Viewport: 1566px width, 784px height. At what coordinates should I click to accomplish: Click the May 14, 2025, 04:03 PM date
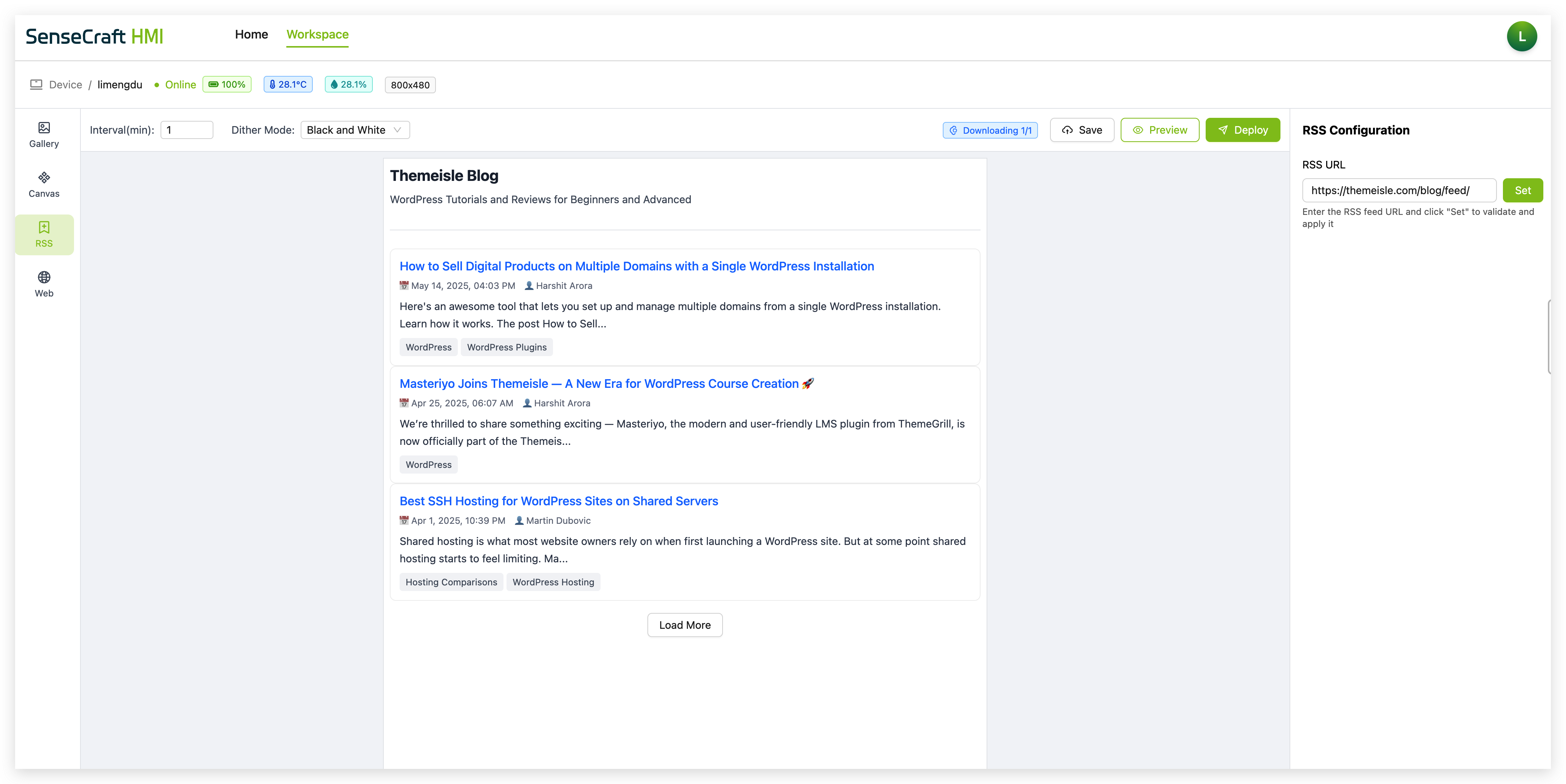[x=463, y=286]
